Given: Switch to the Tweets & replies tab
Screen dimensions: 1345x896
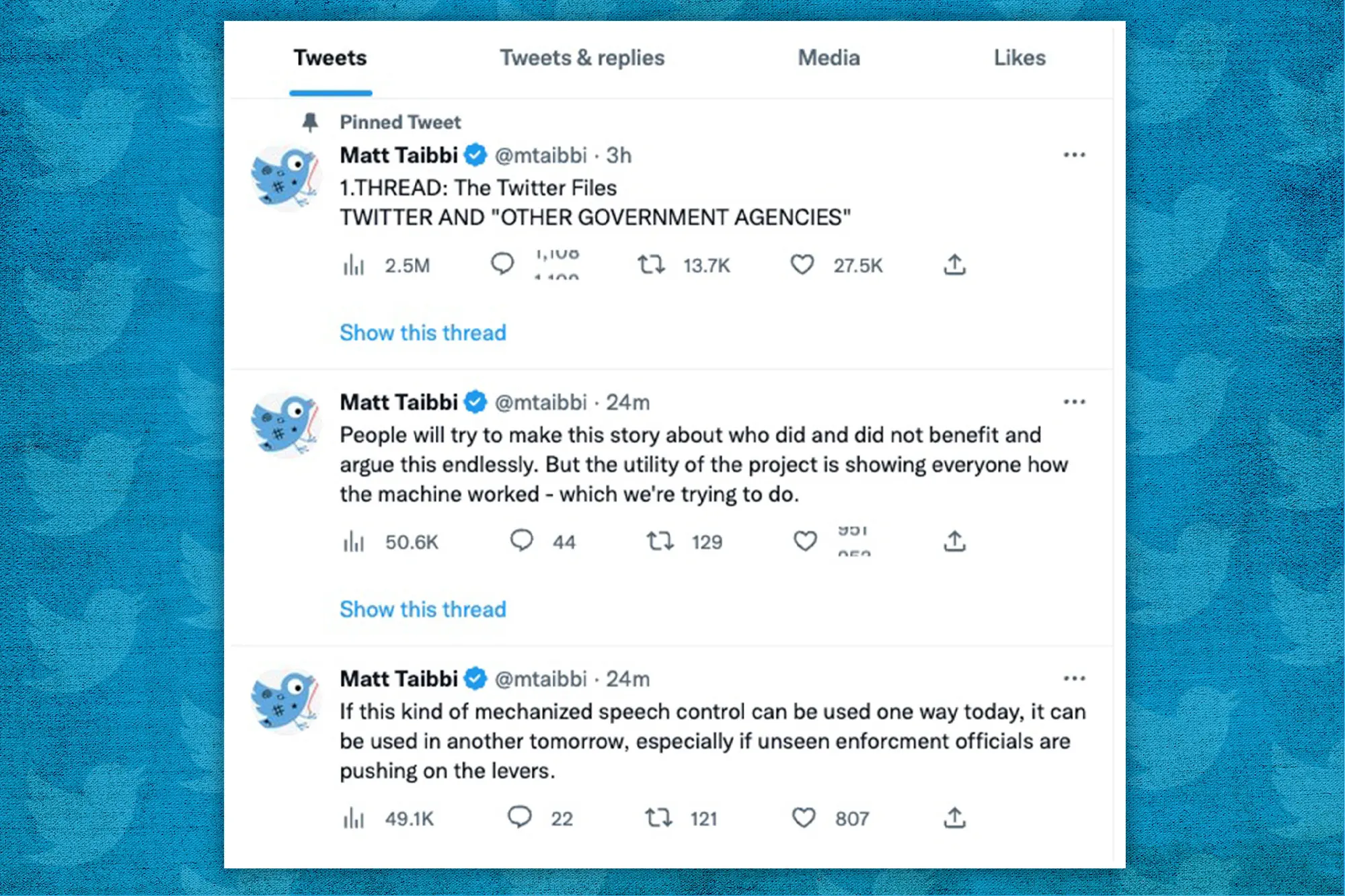Looking at the screenshot, I should coord(582,58).
